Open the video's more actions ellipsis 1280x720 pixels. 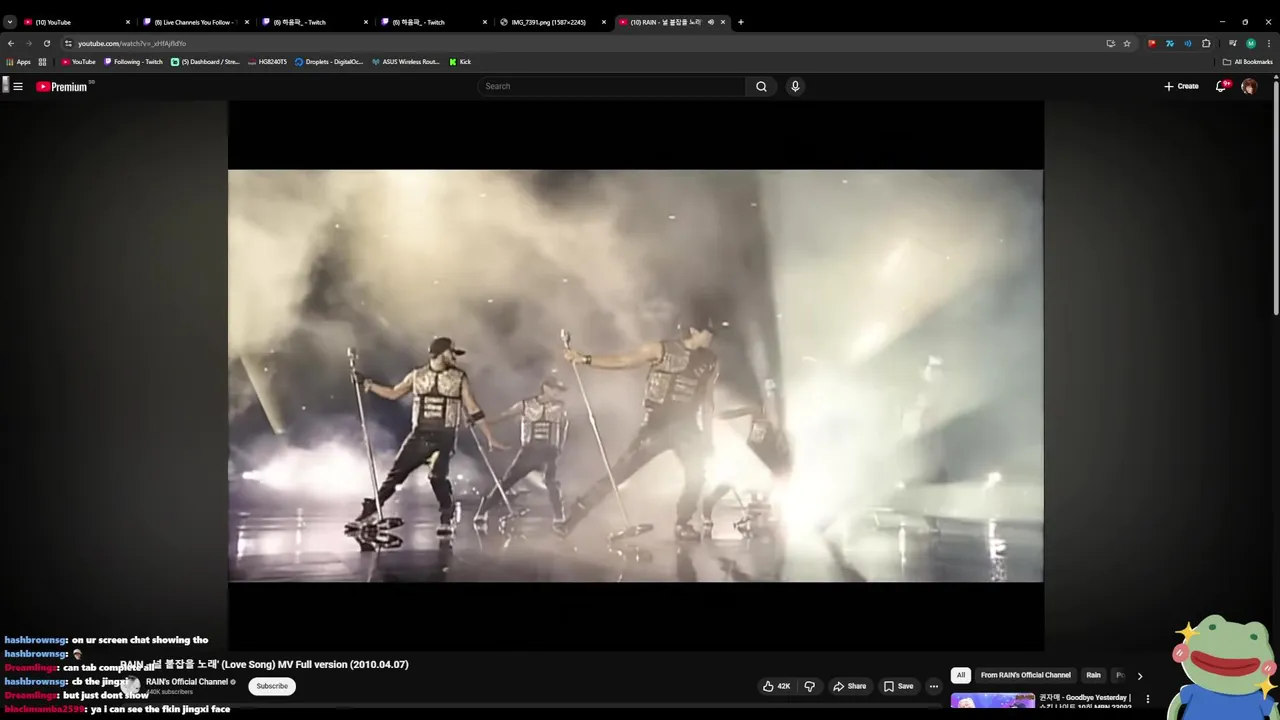pyautogui.click(x=934, y=686)
